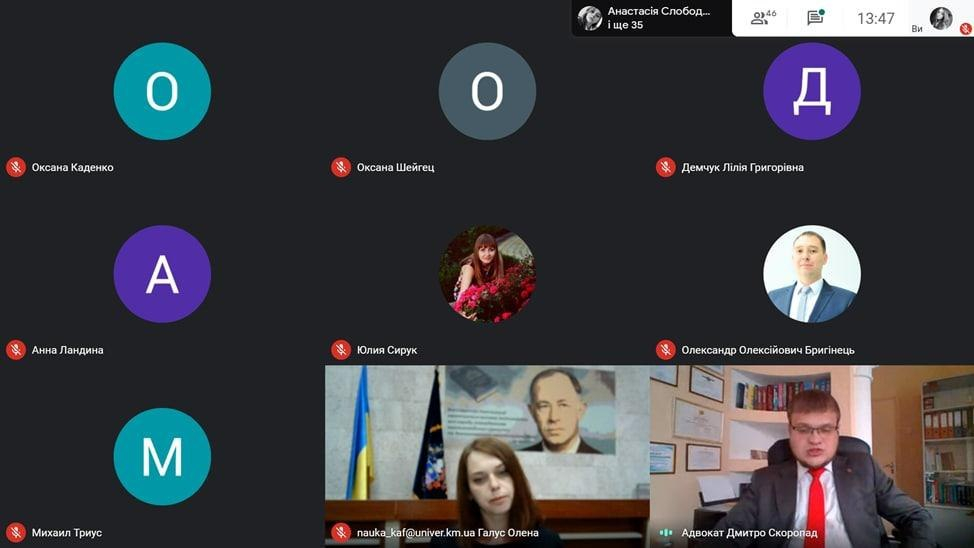Screen dimensions: 974x548
Task: Click muted mic icon beside Олександр Олексійович Бригінець
Action: 666,350
